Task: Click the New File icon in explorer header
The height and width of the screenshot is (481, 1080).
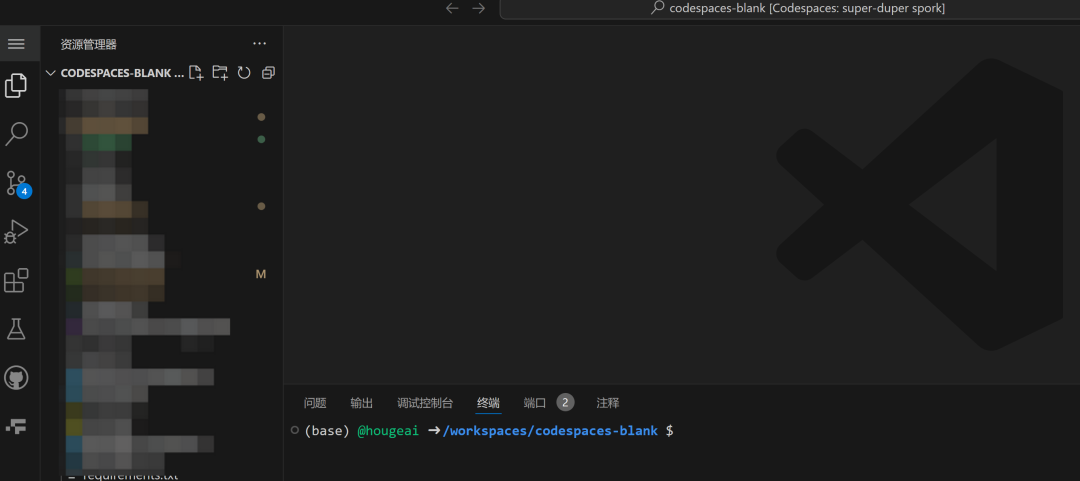Action: click(196, 72)
